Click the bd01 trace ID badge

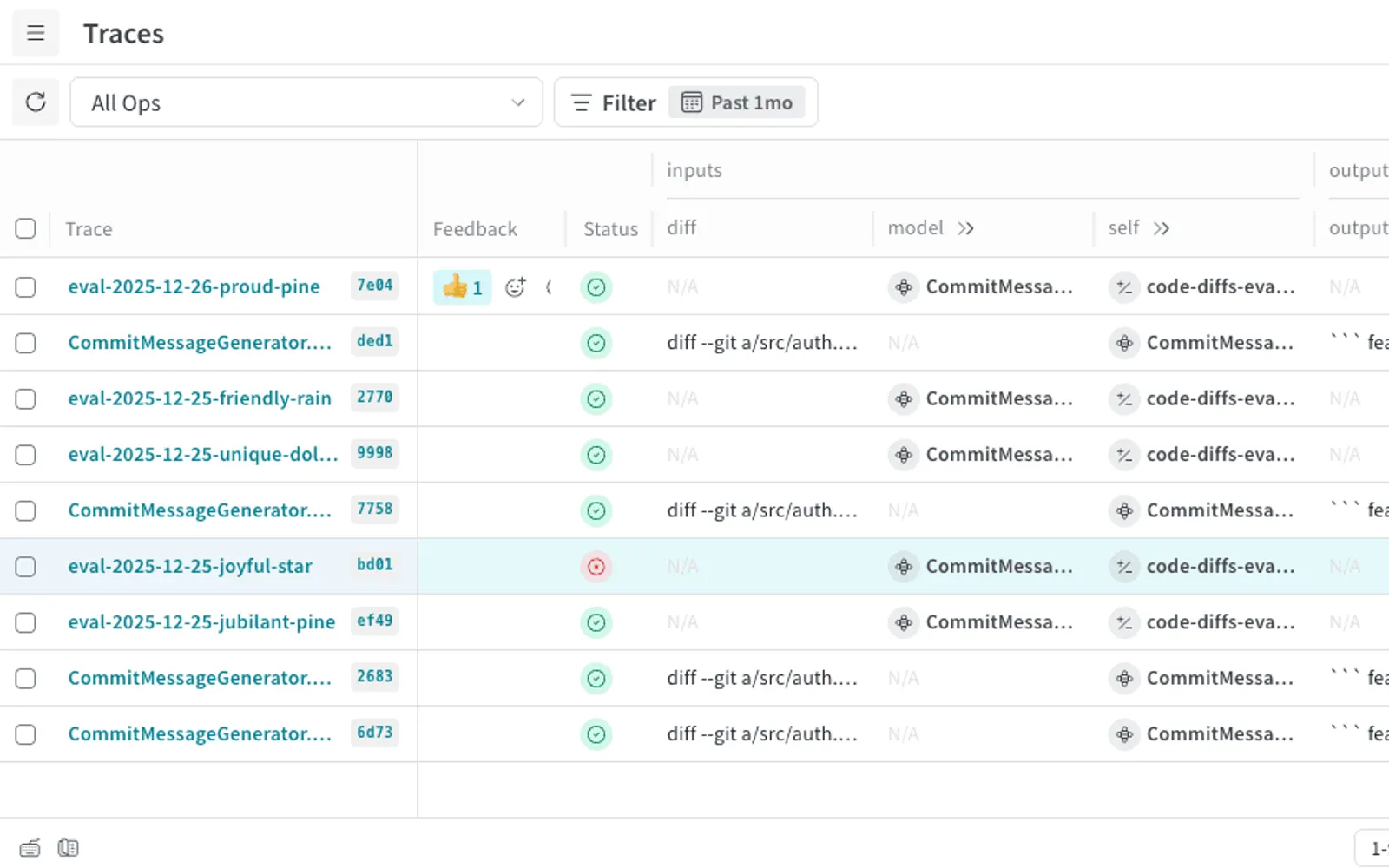coord(375,565)
